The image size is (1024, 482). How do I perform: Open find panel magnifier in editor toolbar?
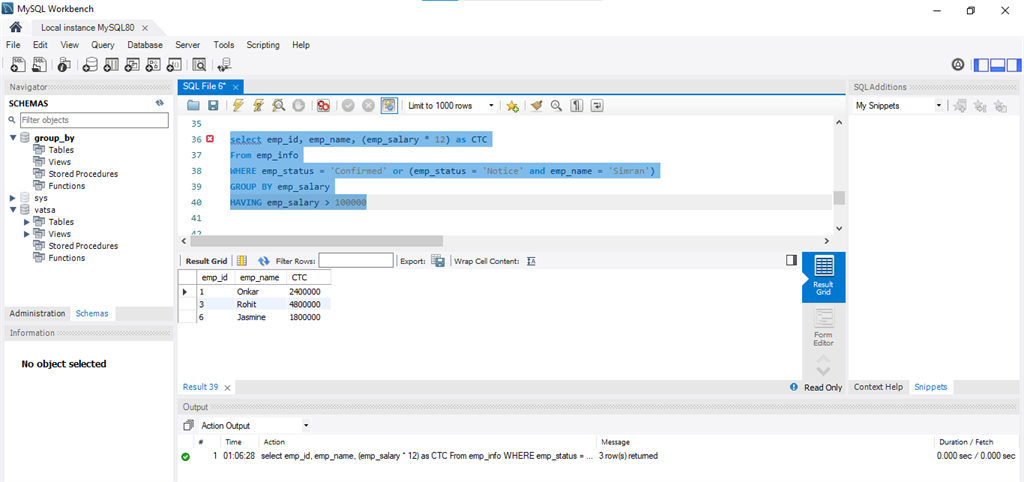[x=556, y=105]
